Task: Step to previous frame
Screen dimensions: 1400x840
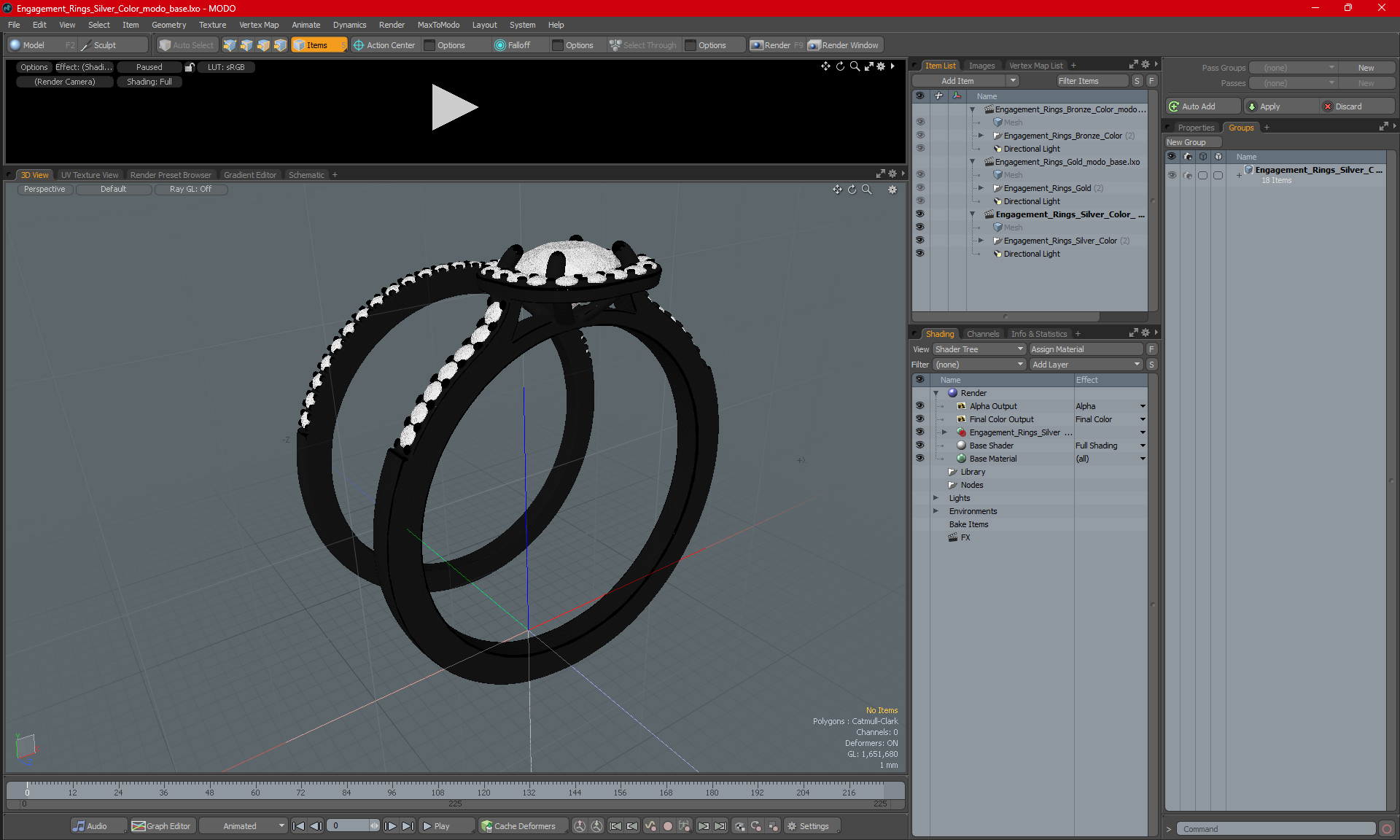Action: click(x=316, y=826)
